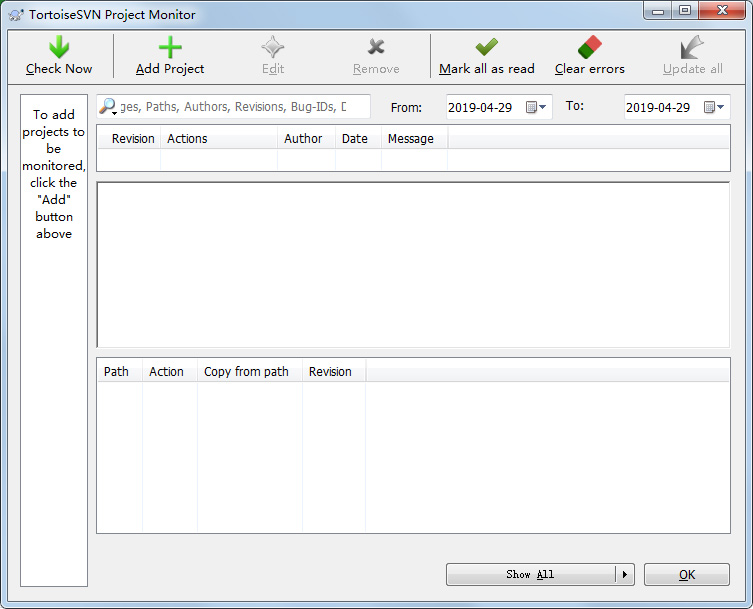753x609 pixels.
Task: Click the TortoiseSVN title bar icon
Action: pyautogui.click(x=16, y=15)
